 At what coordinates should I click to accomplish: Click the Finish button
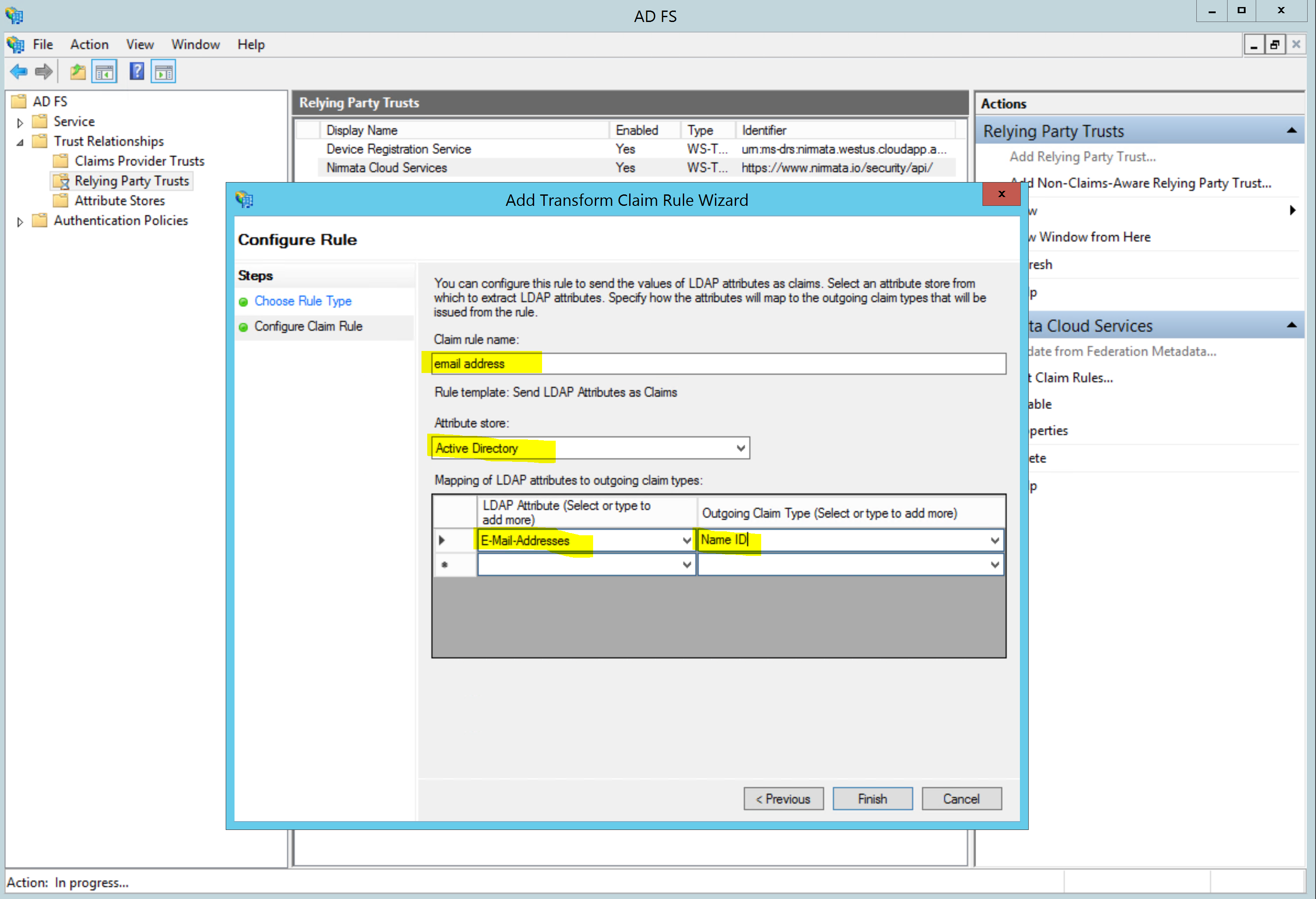[x=872, y=799]
